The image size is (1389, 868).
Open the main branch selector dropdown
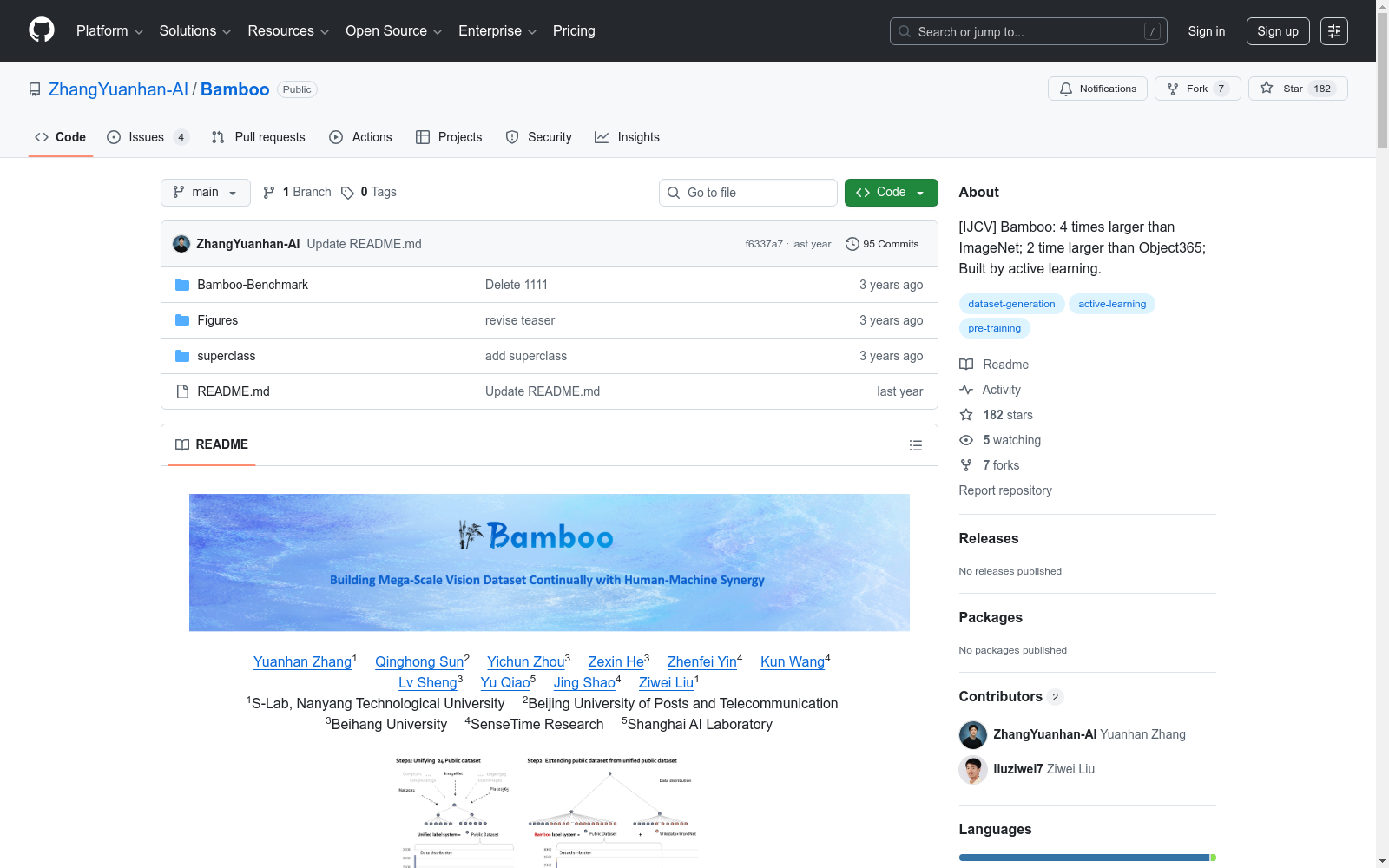point(206,193)
